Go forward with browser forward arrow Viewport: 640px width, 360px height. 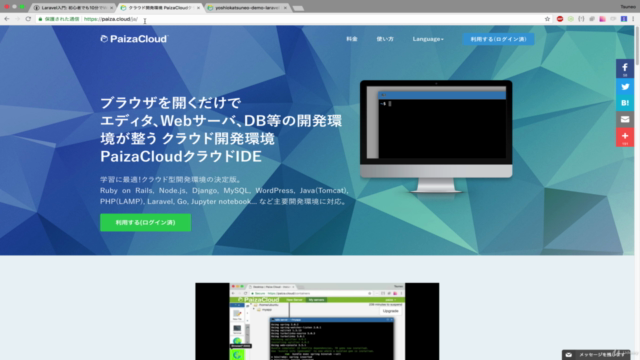coord(17,19)
